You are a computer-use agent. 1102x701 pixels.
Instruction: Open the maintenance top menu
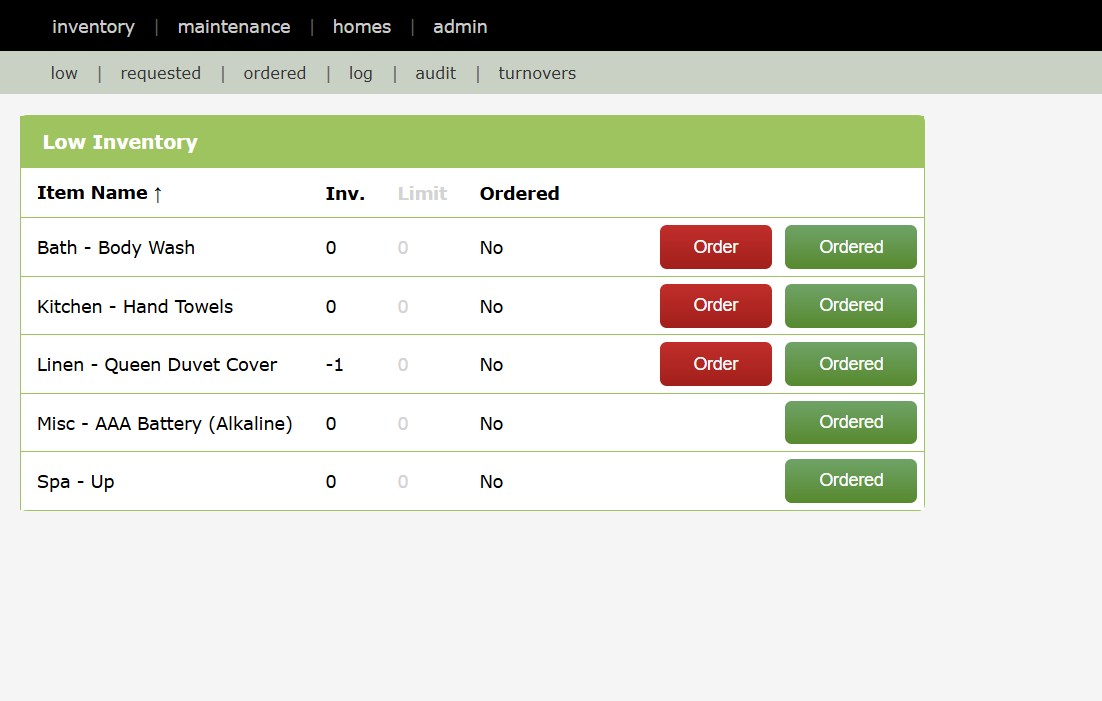tap(234, 27)
